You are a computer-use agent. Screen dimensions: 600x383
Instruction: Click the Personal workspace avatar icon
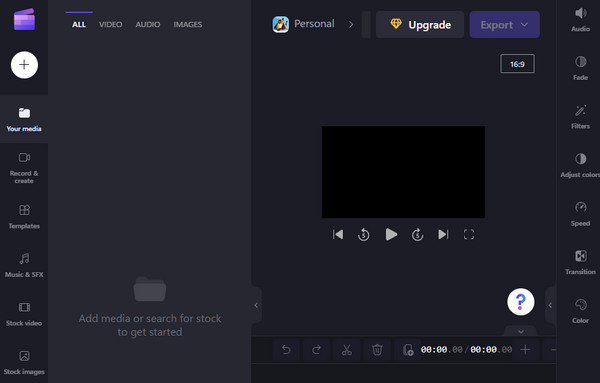click(280, 24)
